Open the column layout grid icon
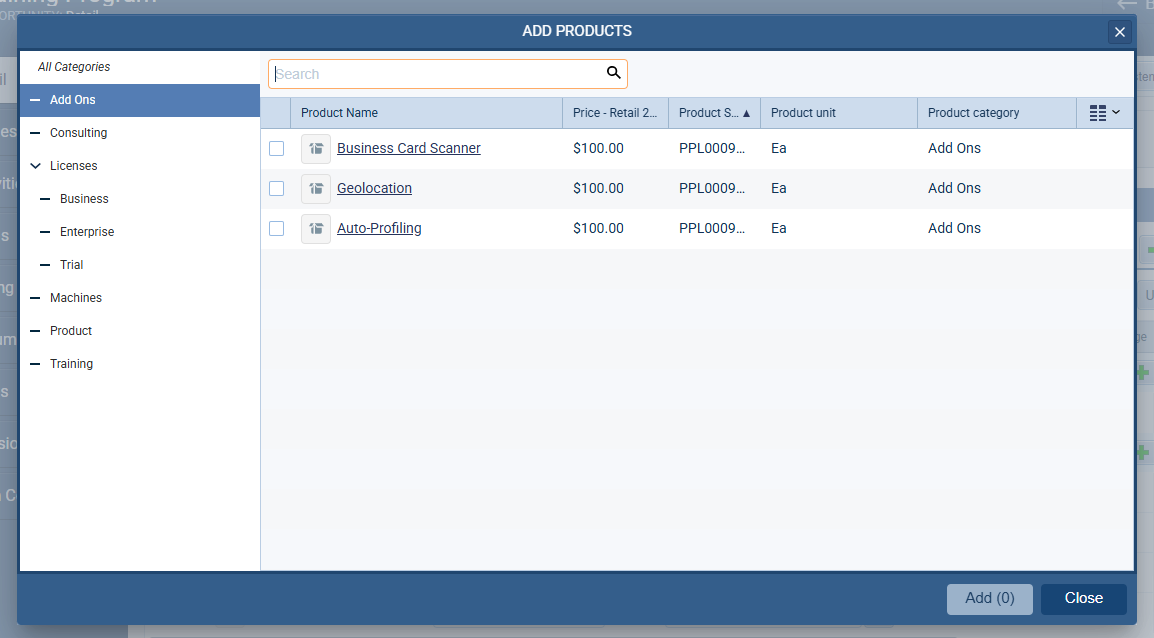This screenshot has width=1154, height=638. pyautogui.click(x=1098, y=112)
